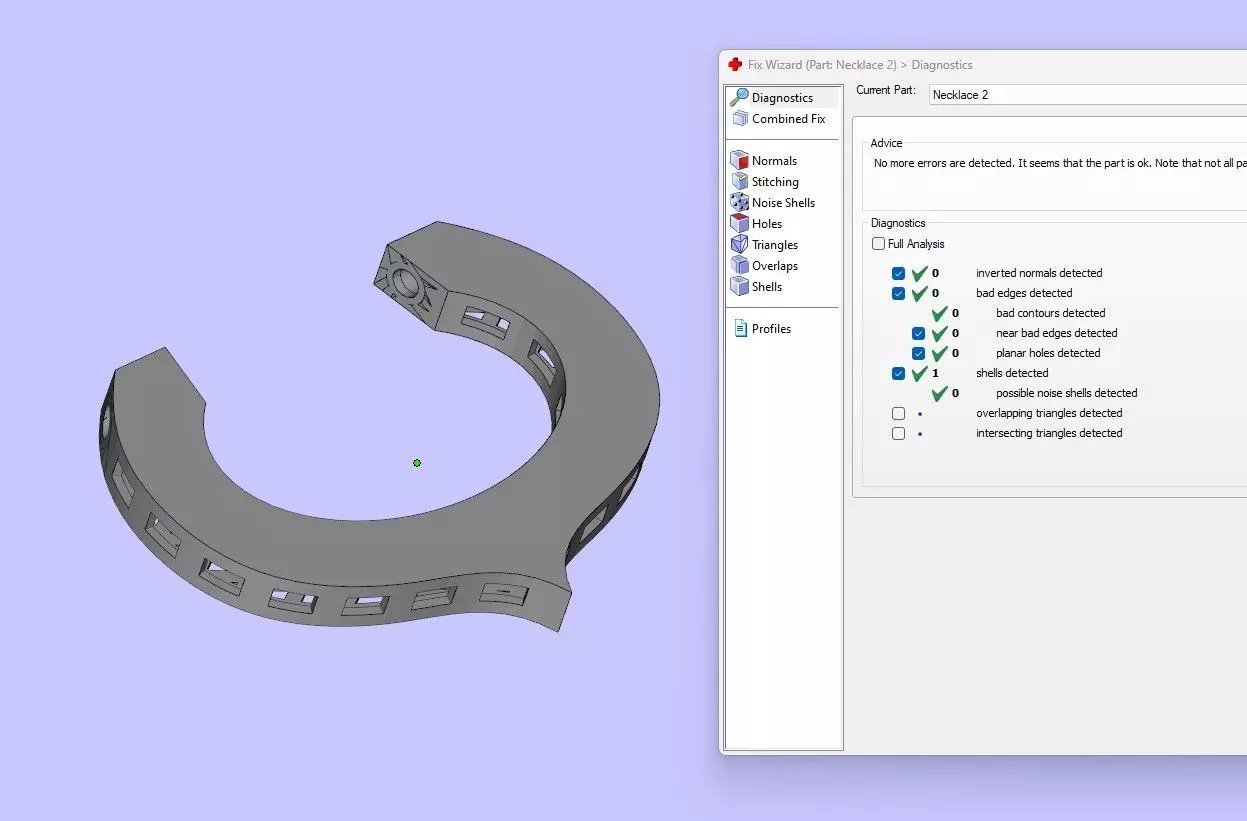Screen dimensions: 1247x821
Task: Enable the Full Analysis checkbox
Action: [x=878, y=244]
